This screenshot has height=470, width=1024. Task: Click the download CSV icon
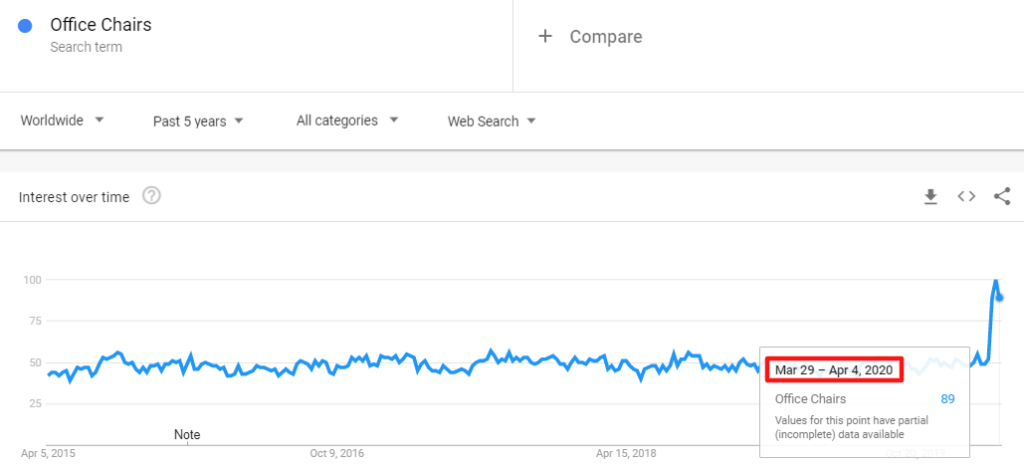tap(930, 197)
